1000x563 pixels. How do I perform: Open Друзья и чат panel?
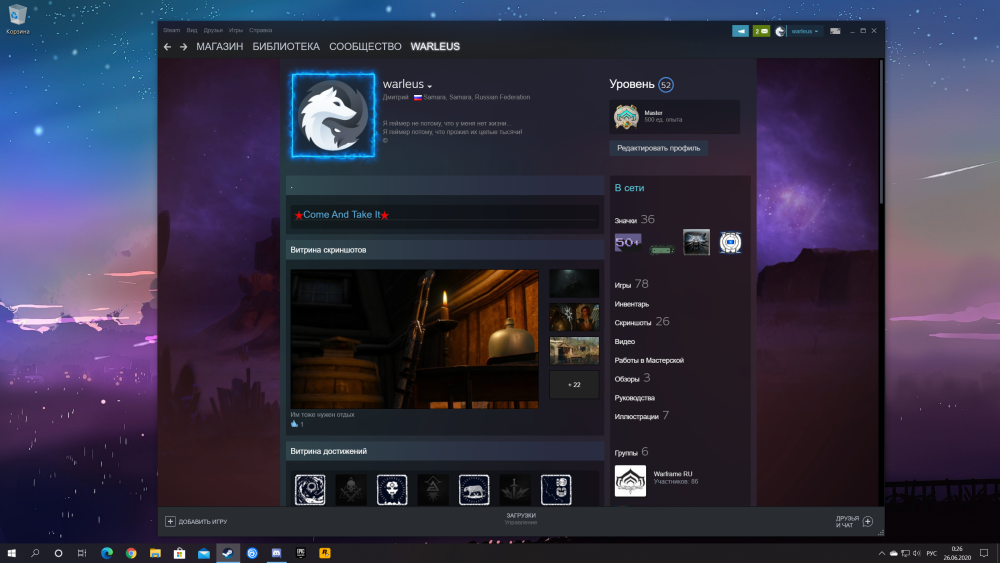coord(854,522)
